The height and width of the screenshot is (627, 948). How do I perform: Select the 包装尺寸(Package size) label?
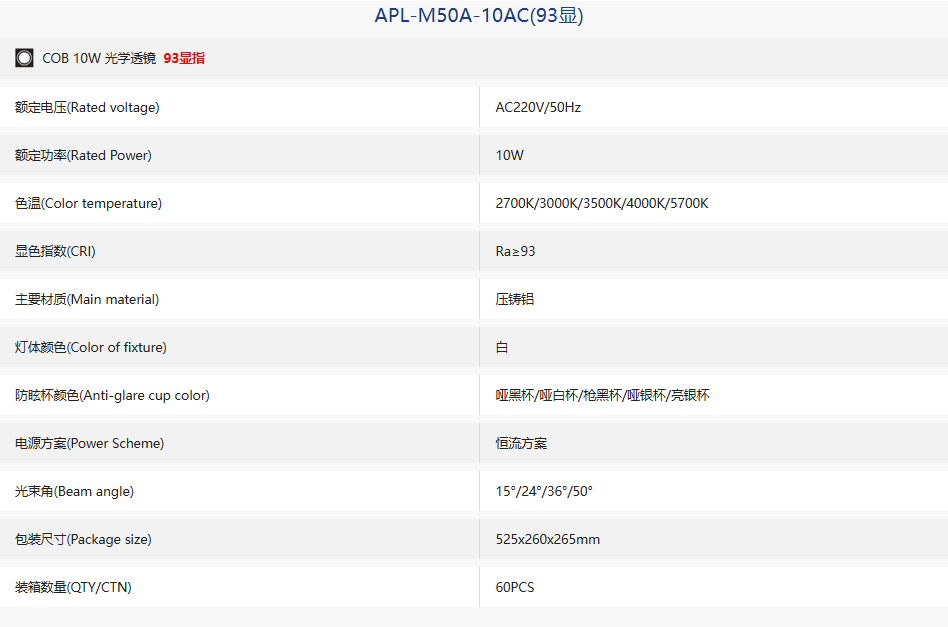click(x=83, y=539)
